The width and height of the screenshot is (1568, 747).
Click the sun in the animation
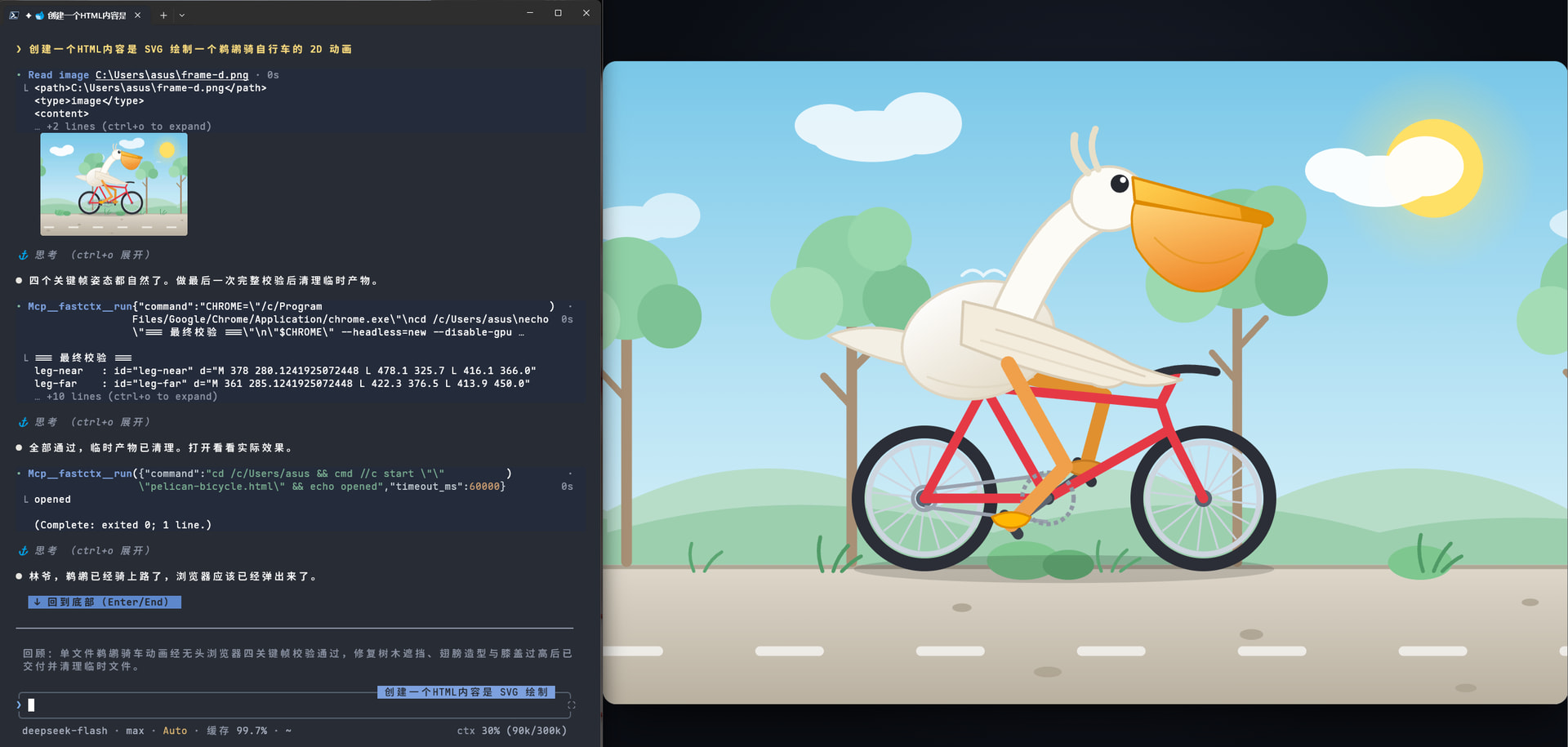pos(1435,168)
